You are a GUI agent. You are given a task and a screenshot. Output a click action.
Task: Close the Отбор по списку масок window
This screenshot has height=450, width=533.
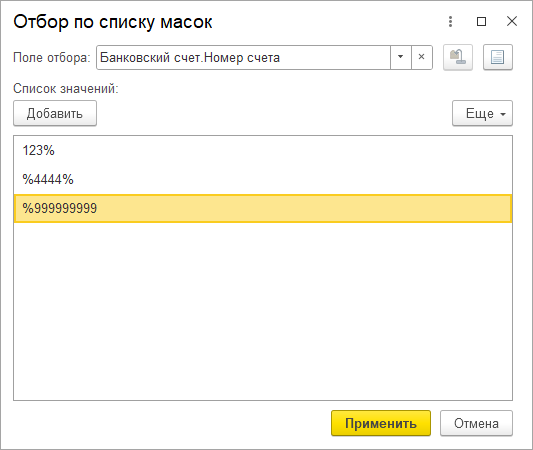pos(512,21)
